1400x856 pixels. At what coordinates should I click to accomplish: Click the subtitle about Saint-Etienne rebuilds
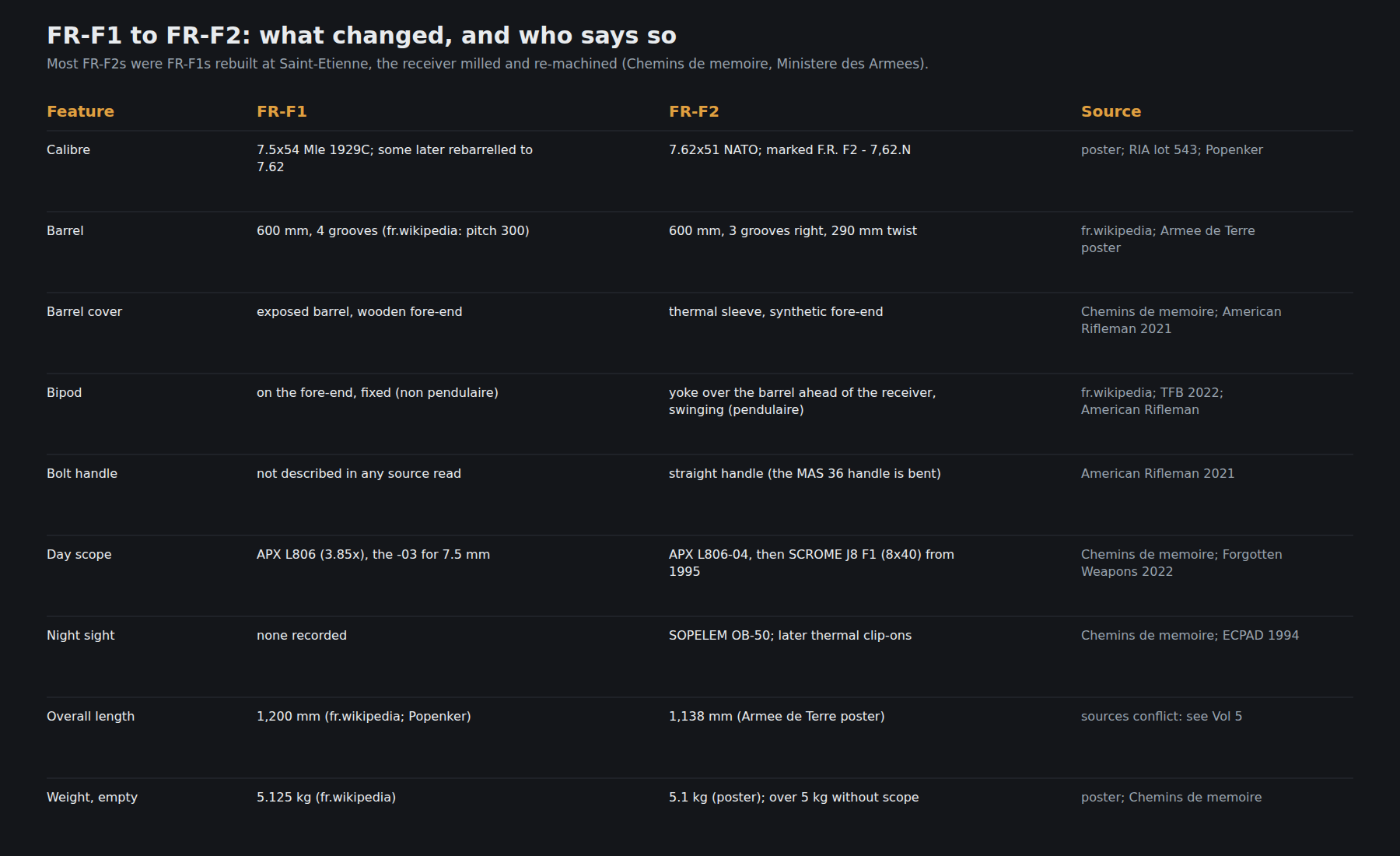pos(488,64)
